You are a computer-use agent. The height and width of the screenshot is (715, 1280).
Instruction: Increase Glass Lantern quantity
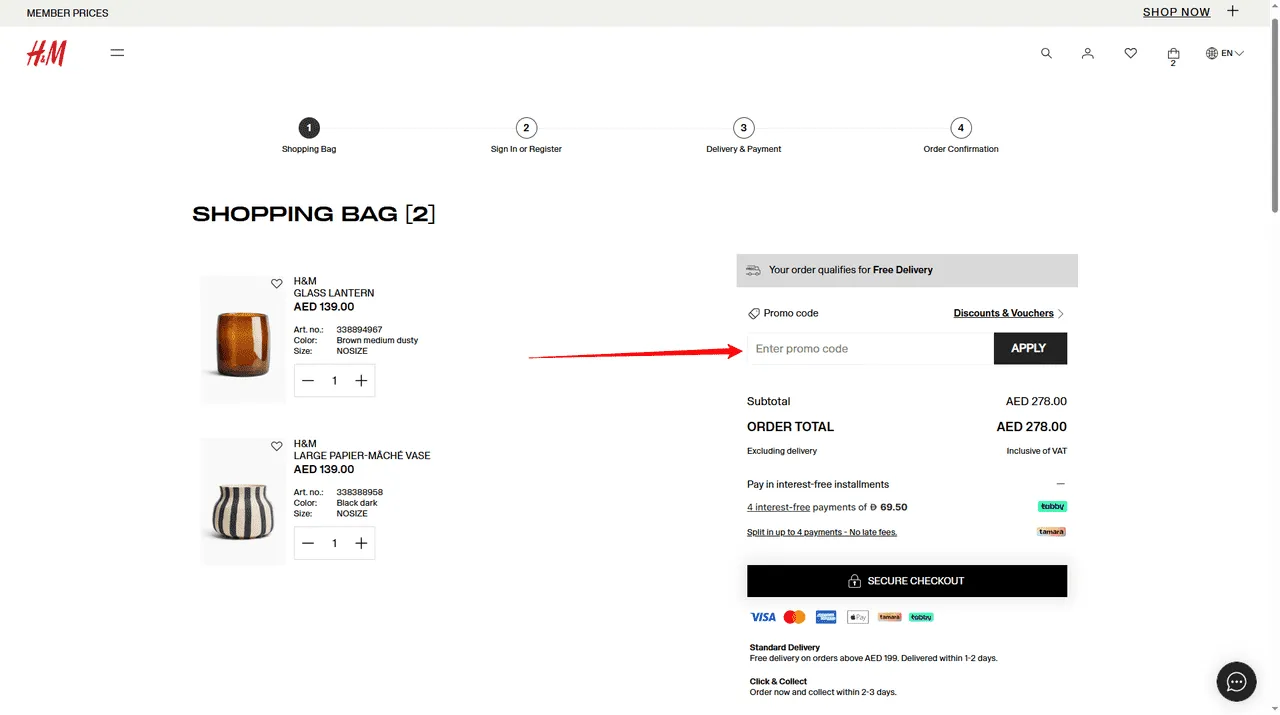[x=361, y=381]
